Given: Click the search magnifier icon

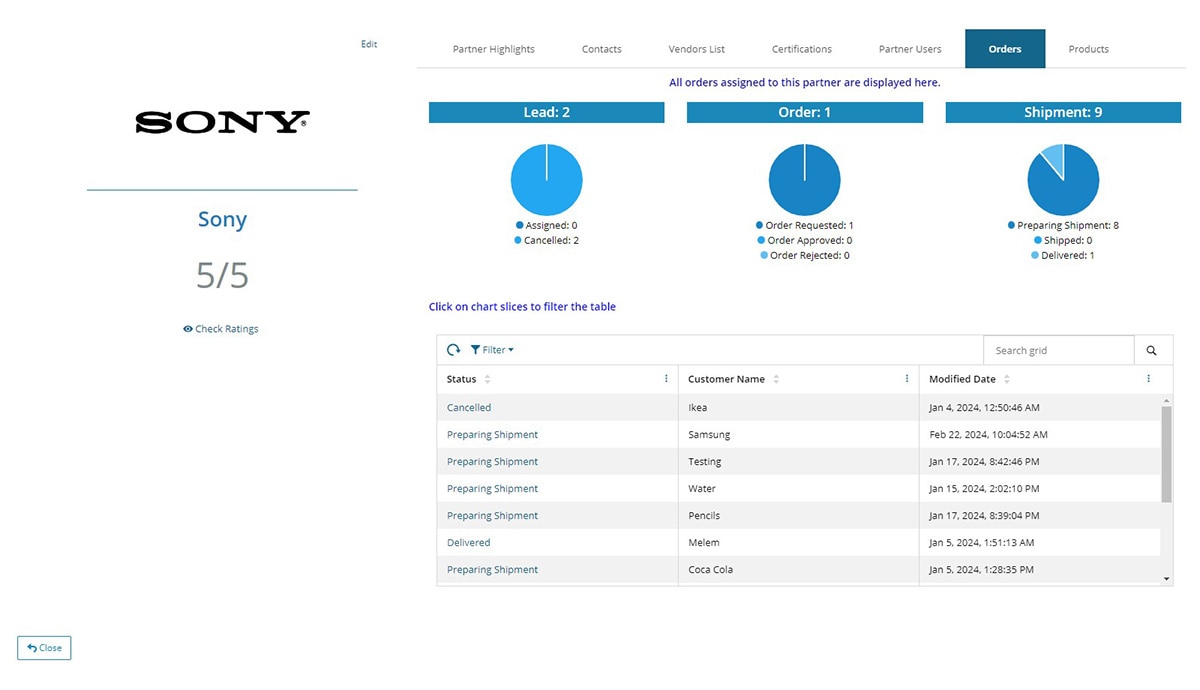Looking at the screenshot, I should coord(1152,350).
